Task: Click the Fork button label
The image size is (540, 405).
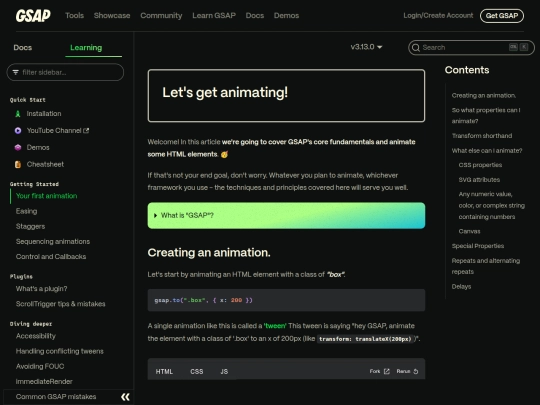Action: [375, 371]
